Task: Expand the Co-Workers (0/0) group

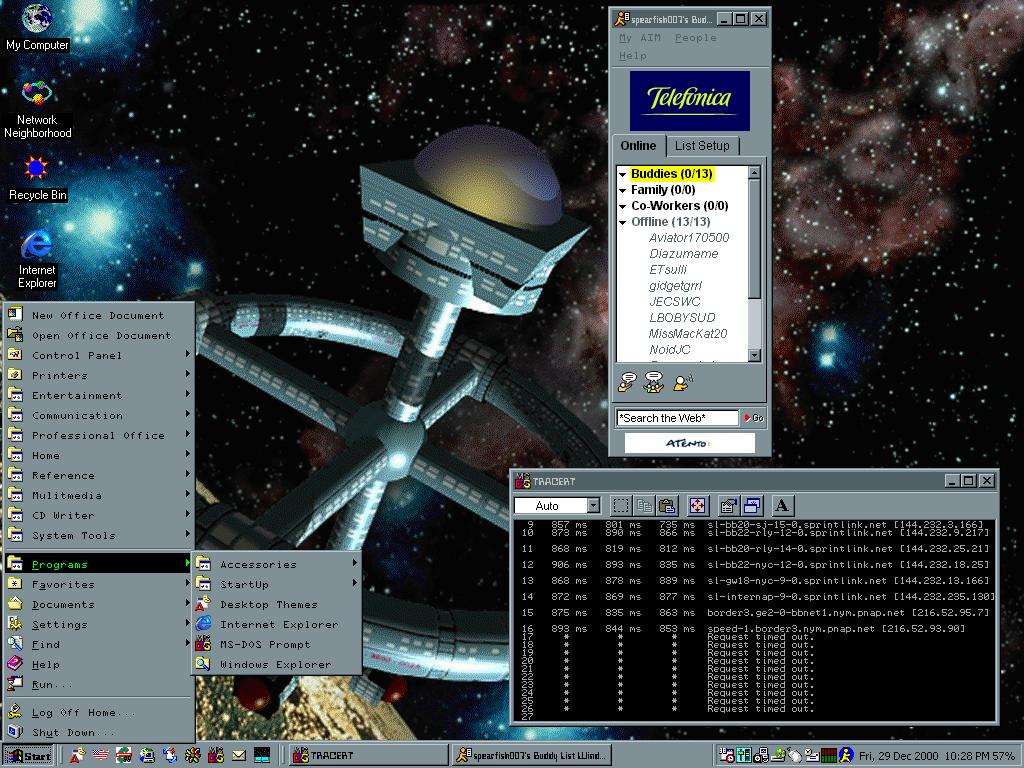Action: pos(622,206)
